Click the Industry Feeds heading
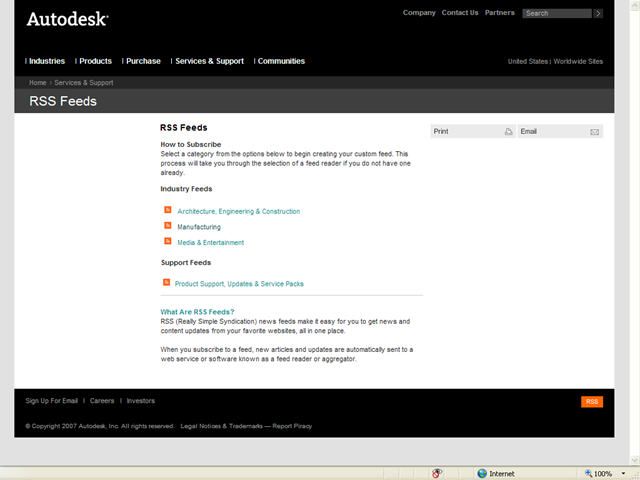The height and width of the screenshot is (480, 640). tap(186, 189)
